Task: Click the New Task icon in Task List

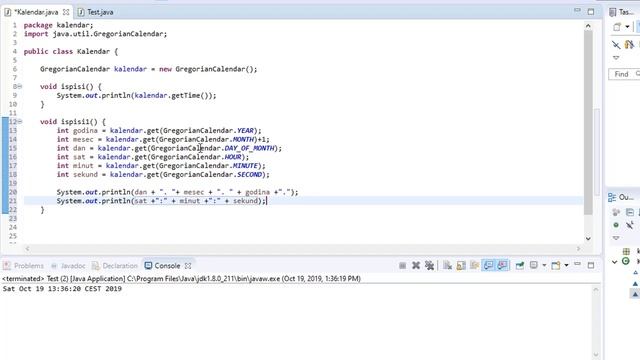Action: pyautogui.click(x=617, y=27)
